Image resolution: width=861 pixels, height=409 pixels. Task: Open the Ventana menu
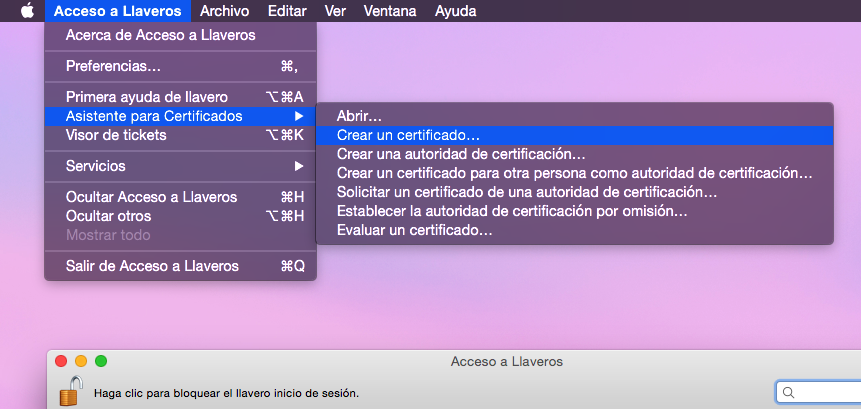(x=390, y=11)
